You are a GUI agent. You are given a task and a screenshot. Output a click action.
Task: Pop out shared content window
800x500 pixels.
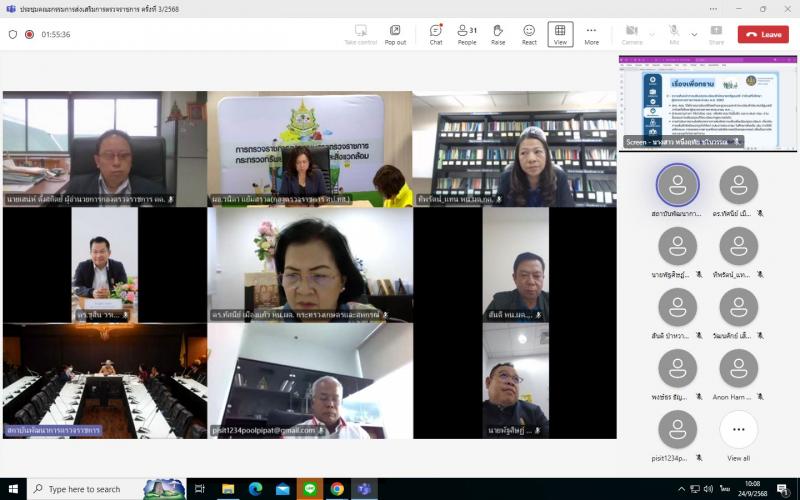395,35
